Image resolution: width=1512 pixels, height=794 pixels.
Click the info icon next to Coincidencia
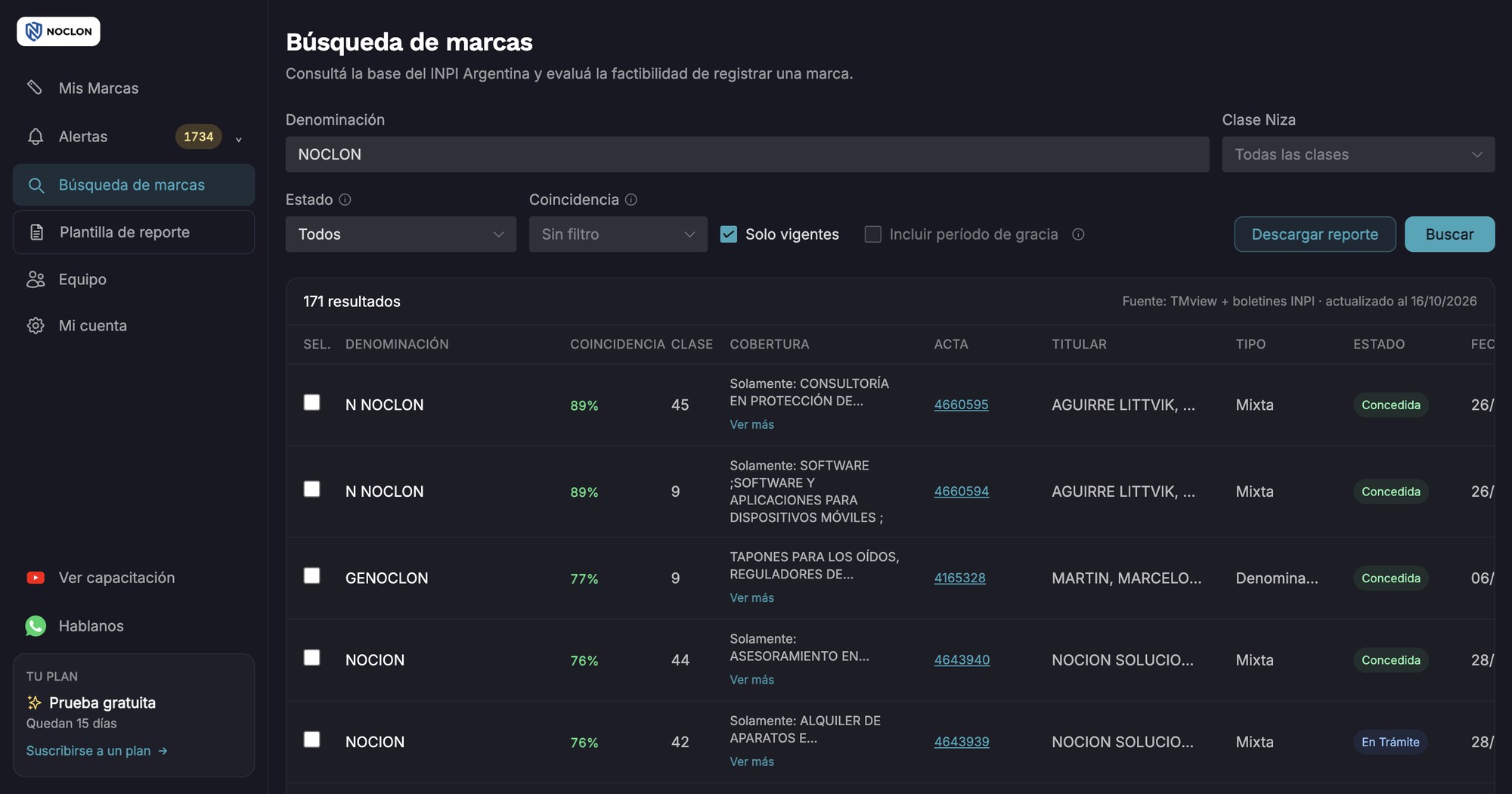click(x=631, y=200)
